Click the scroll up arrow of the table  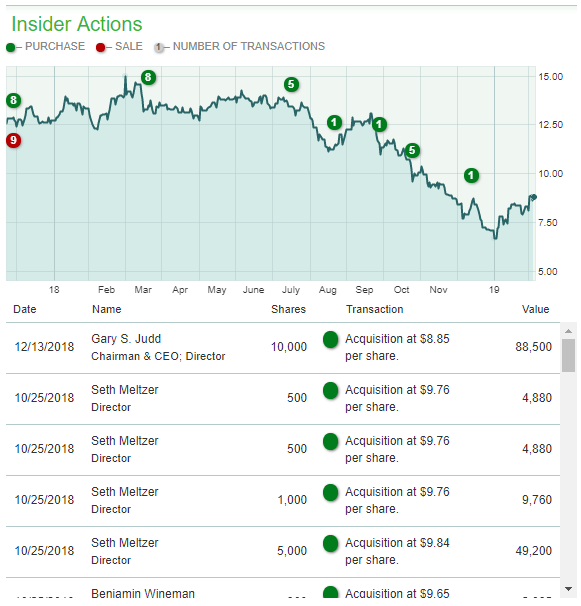click(x=568, y=331)
